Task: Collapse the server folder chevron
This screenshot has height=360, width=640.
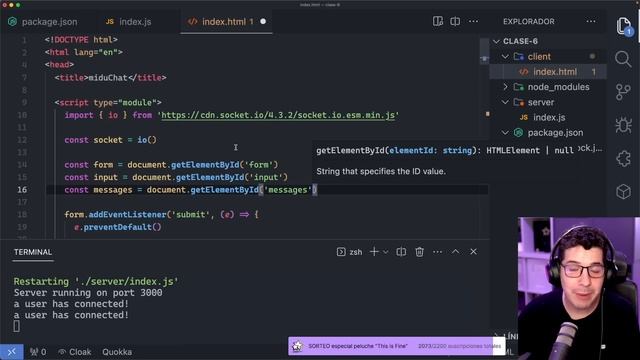Action: [505, 102]
